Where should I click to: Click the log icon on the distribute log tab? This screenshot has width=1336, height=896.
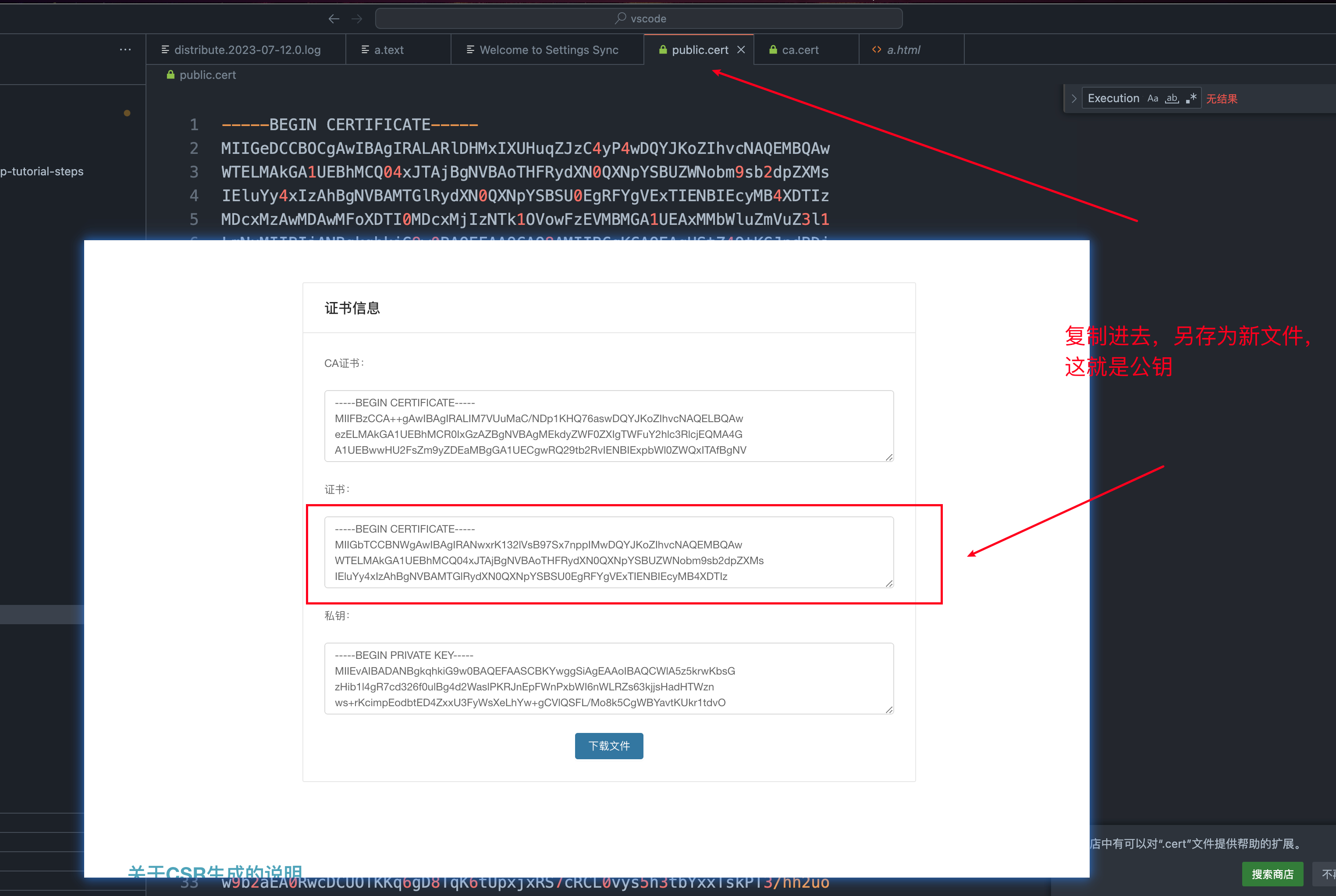point(165,49)
